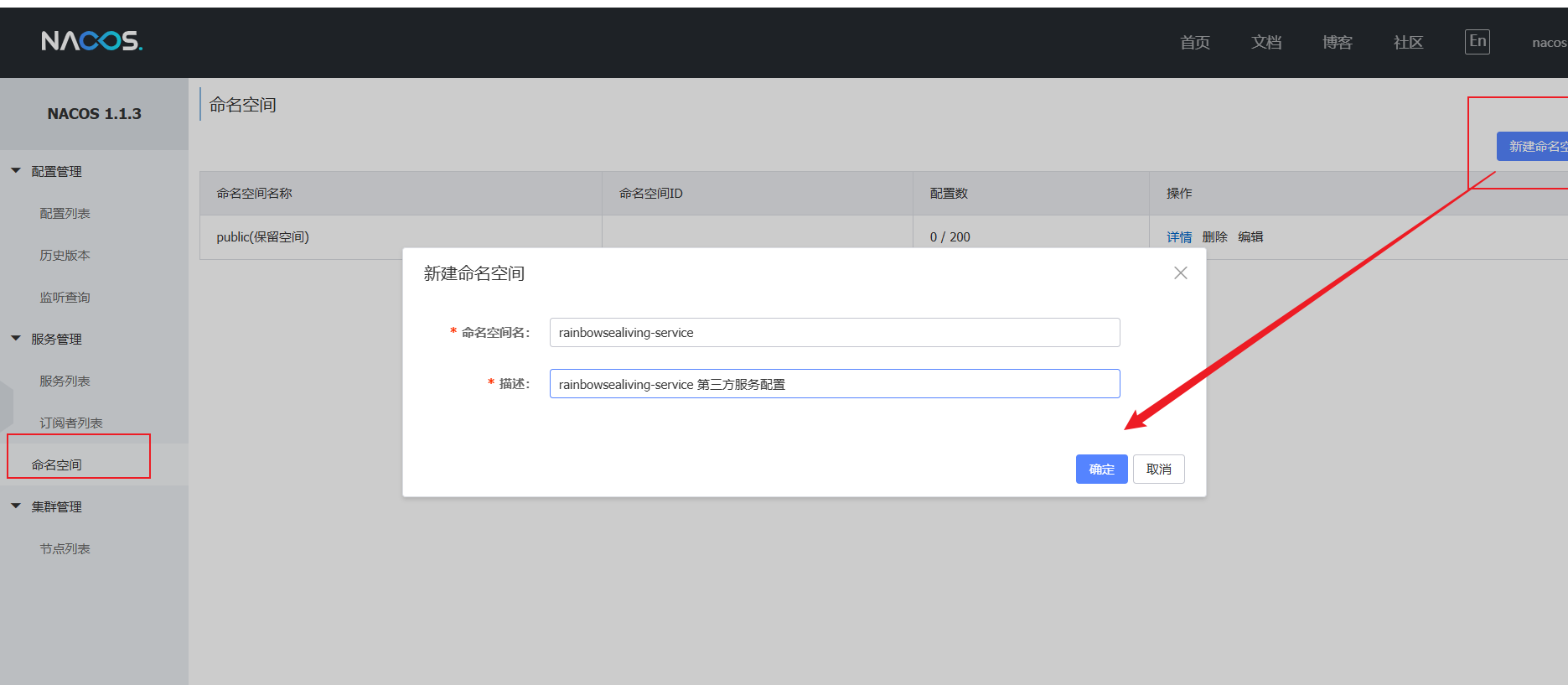The width and height of the screenshot is (1568, 685).
Task: Click the 新建命名空间 dialog title
Action: click(x=474, y=273)
